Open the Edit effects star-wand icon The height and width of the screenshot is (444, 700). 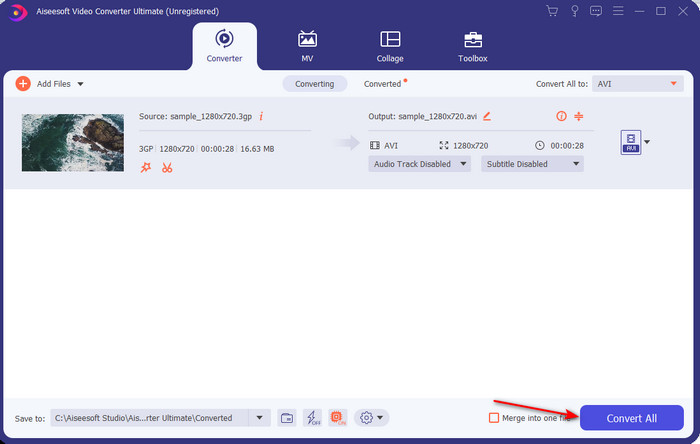pyautogui.click(x=146, y=167)
